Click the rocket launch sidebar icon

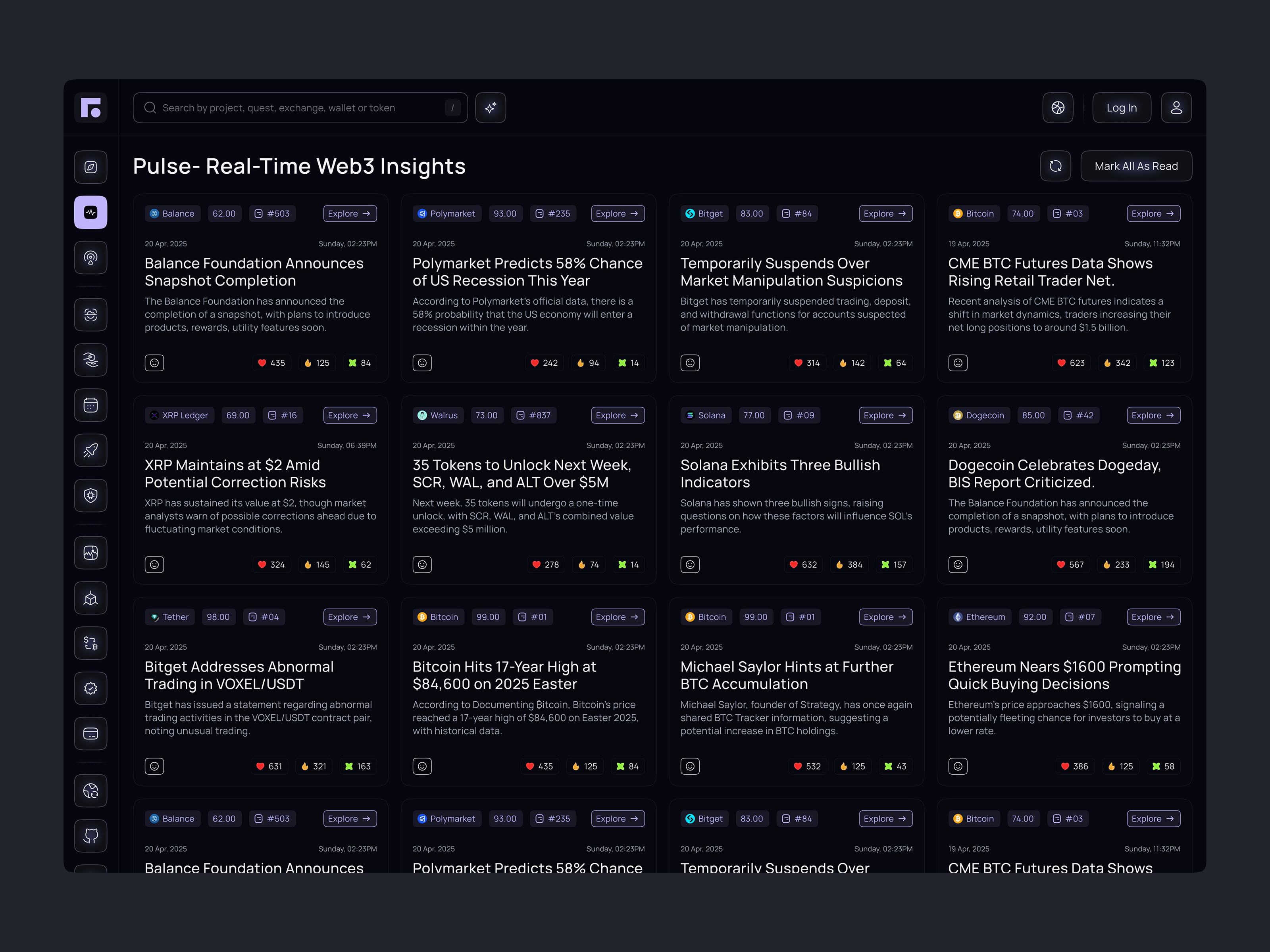click(91, 451)
